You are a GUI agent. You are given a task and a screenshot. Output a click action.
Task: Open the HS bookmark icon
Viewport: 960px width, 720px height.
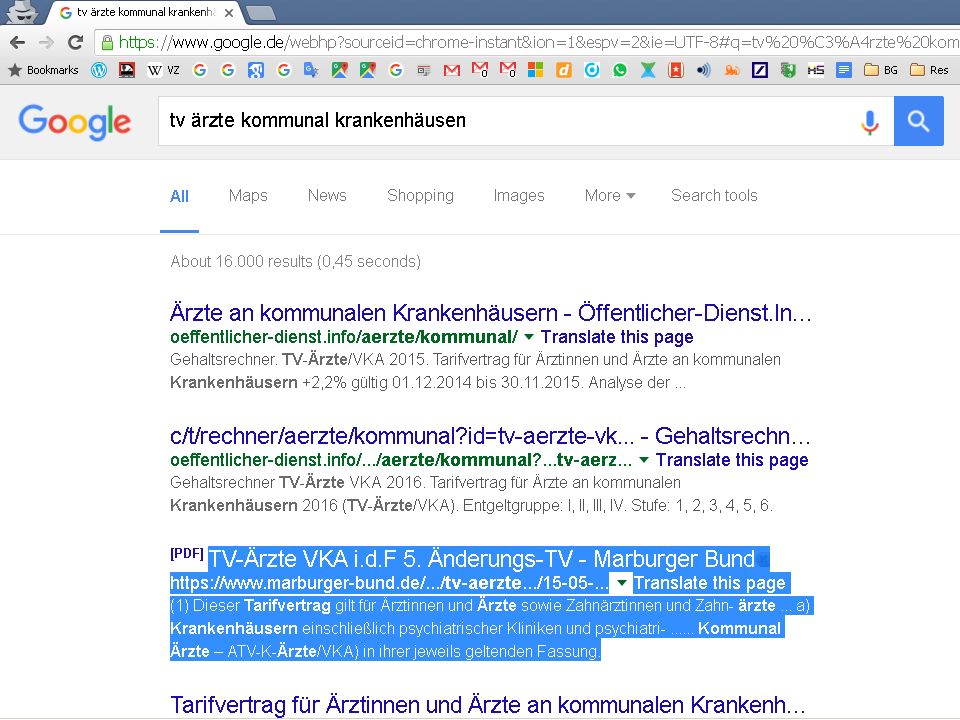(x=816, y=70)
